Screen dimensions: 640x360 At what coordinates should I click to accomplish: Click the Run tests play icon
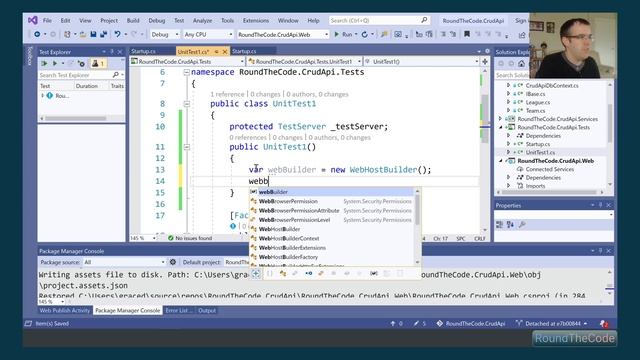pos(55,63)
